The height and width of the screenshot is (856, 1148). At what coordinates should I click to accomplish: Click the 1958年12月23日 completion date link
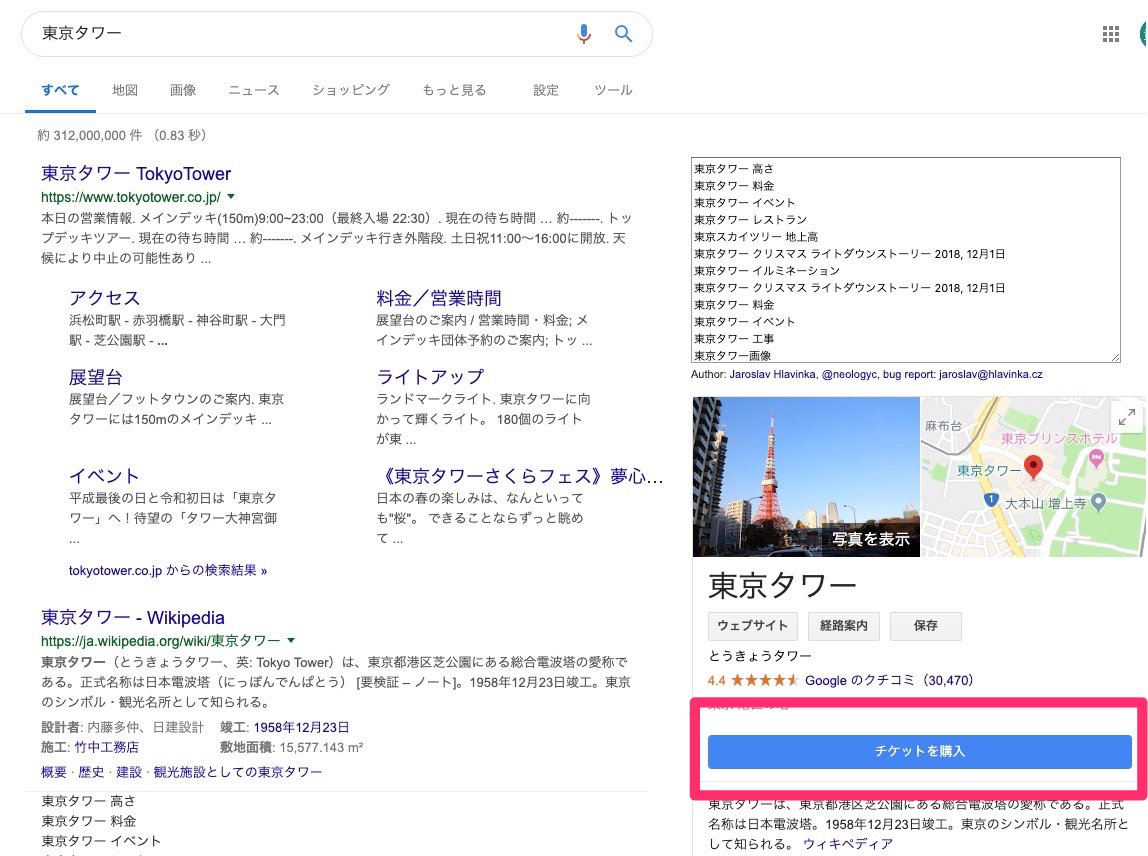point(301,727)
